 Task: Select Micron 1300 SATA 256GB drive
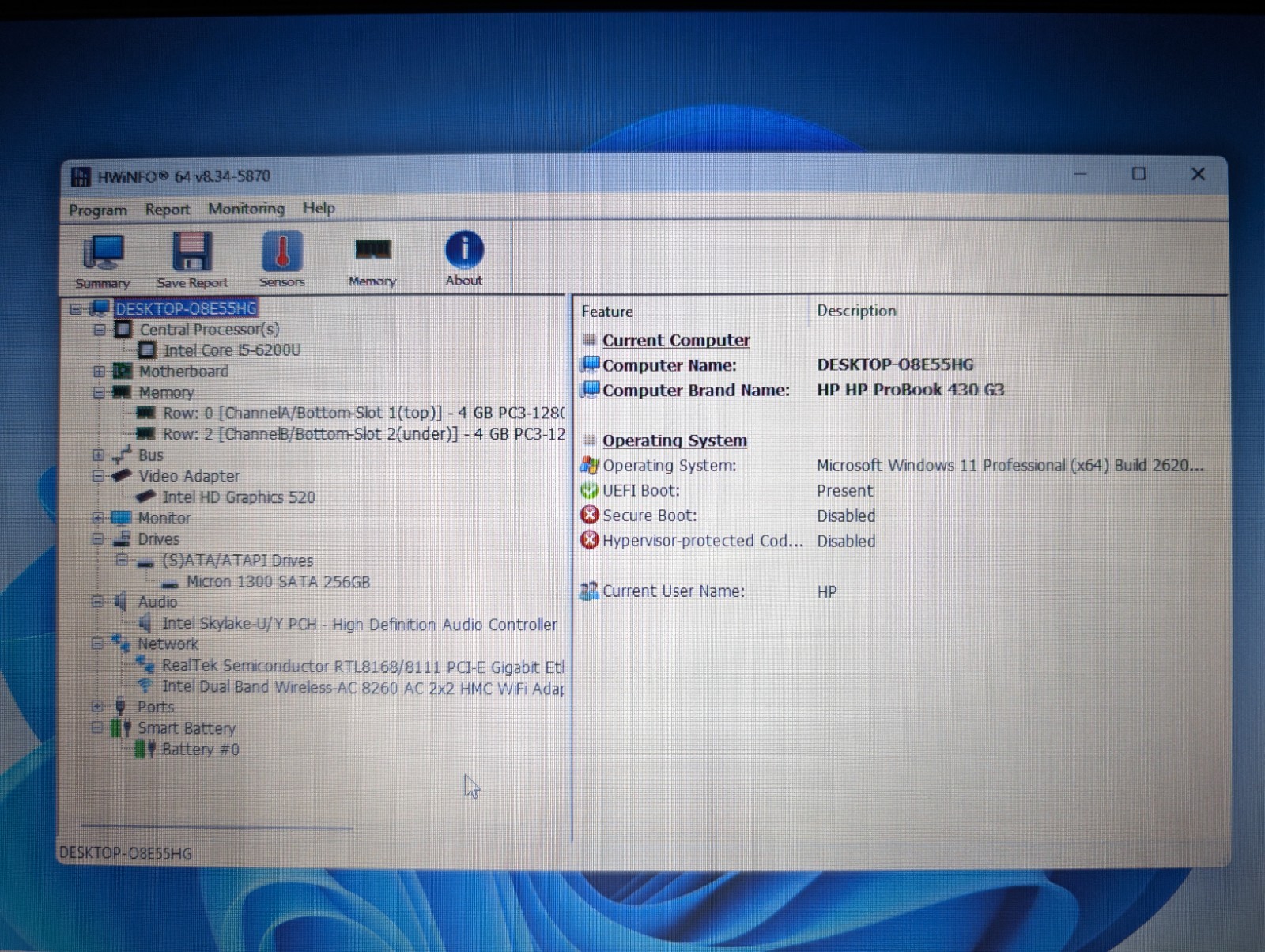pos(278,582)
